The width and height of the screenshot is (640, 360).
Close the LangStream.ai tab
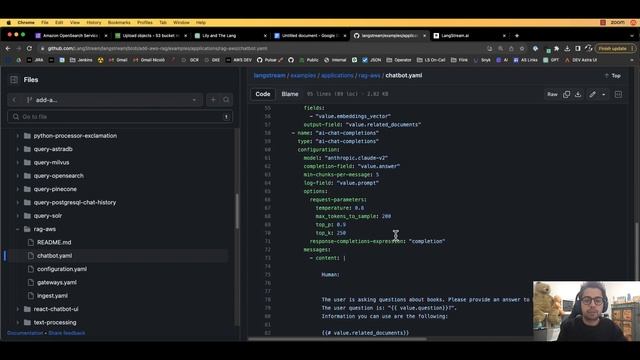(x=504, y=36)
